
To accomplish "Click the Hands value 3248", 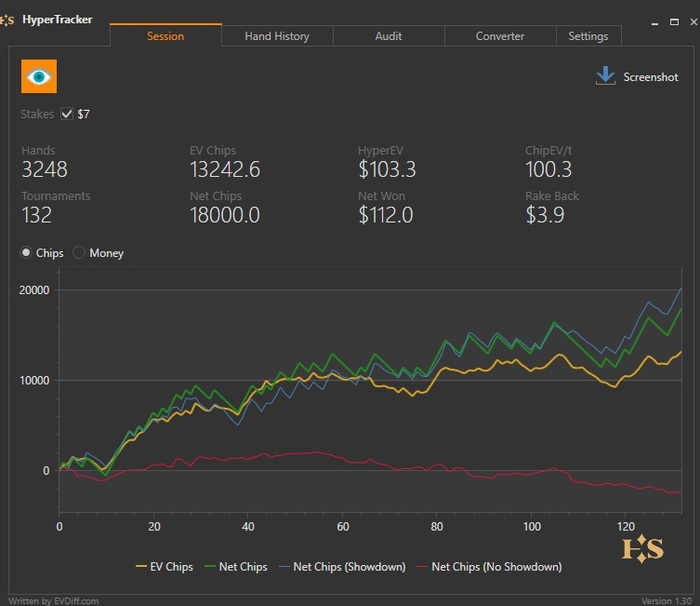I will (x=45, y=170).
